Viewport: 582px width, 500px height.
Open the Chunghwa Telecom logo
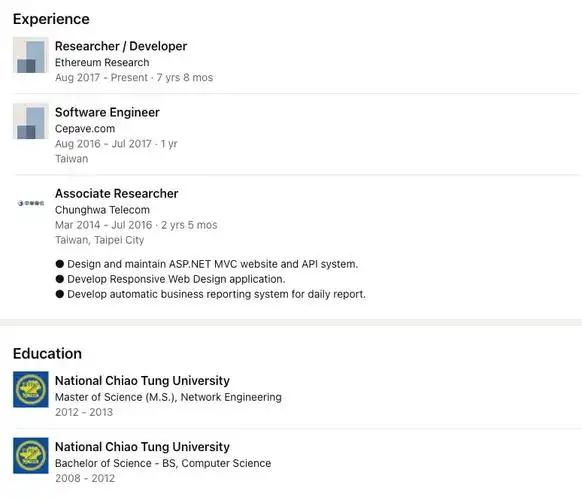point(31,203)
